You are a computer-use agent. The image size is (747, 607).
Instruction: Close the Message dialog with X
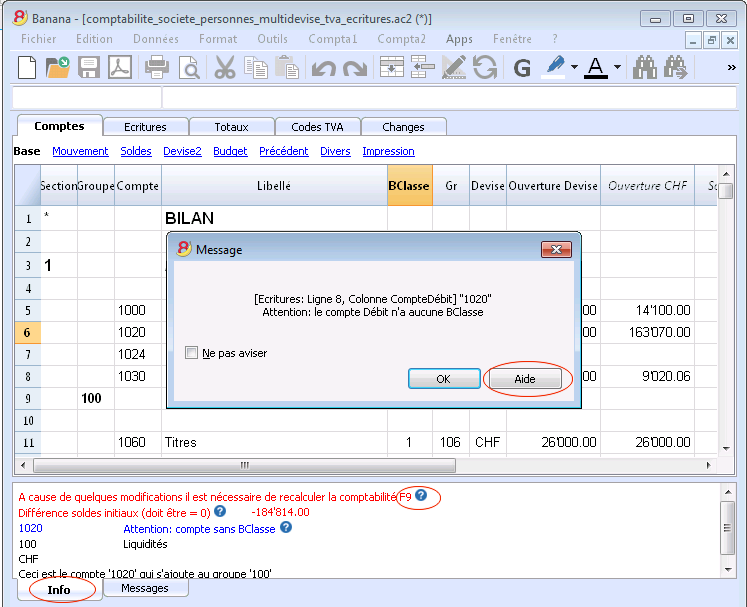coord(556,249)
